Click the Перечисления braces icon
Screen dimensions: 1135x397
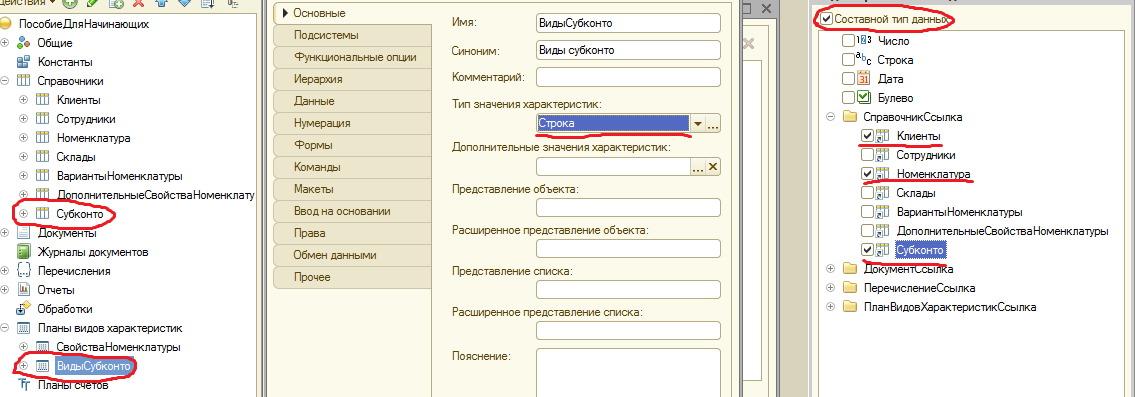pyautogui.click(x=23, y=271)
